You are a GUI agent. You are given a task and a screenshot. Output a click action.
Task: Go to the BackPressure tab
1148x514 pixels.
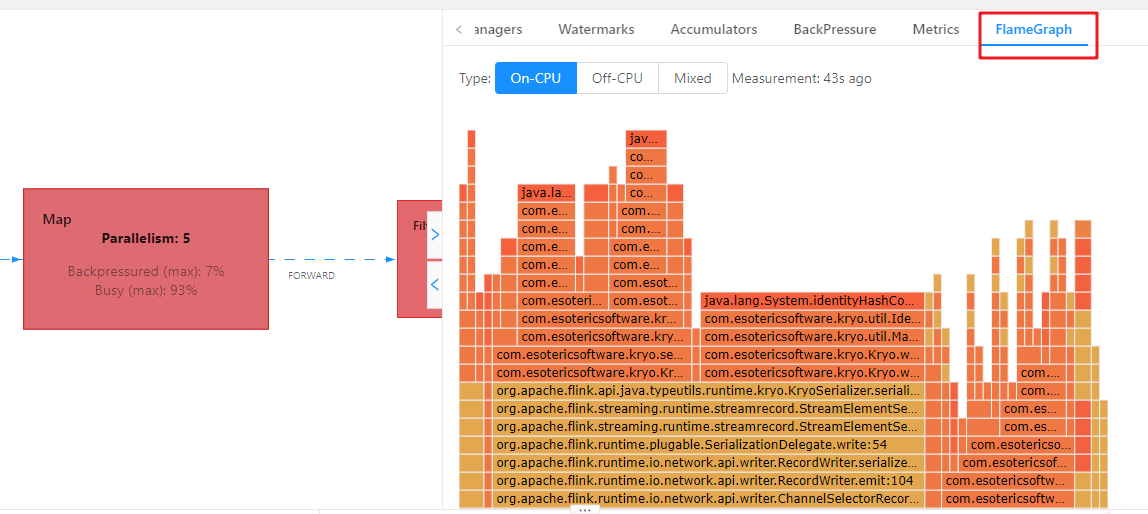[x=835, y=30]
